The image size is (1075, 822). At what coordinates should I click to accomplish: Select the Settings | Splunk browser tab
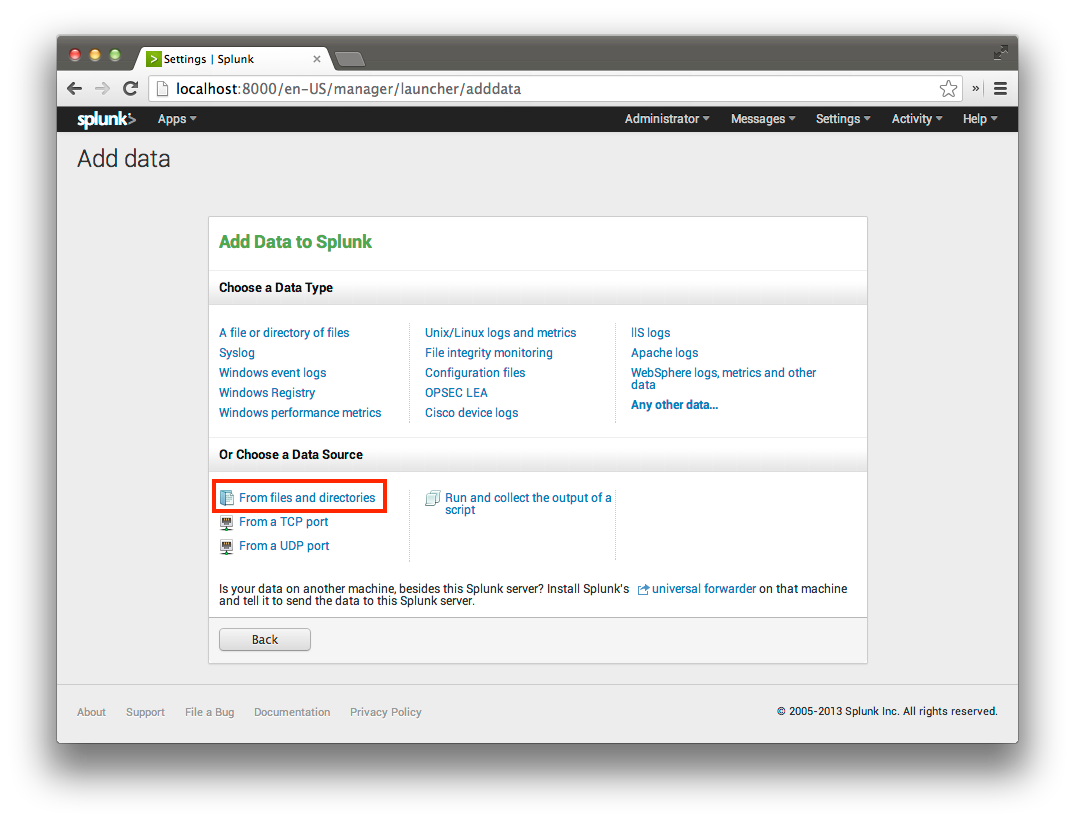233,59
